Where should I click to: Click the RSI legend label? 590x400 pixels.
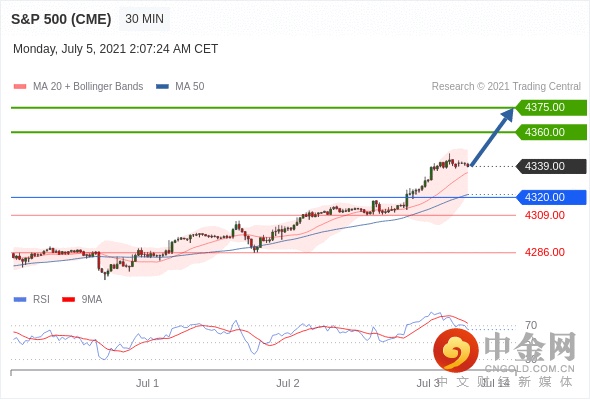(x=41, y=300)
